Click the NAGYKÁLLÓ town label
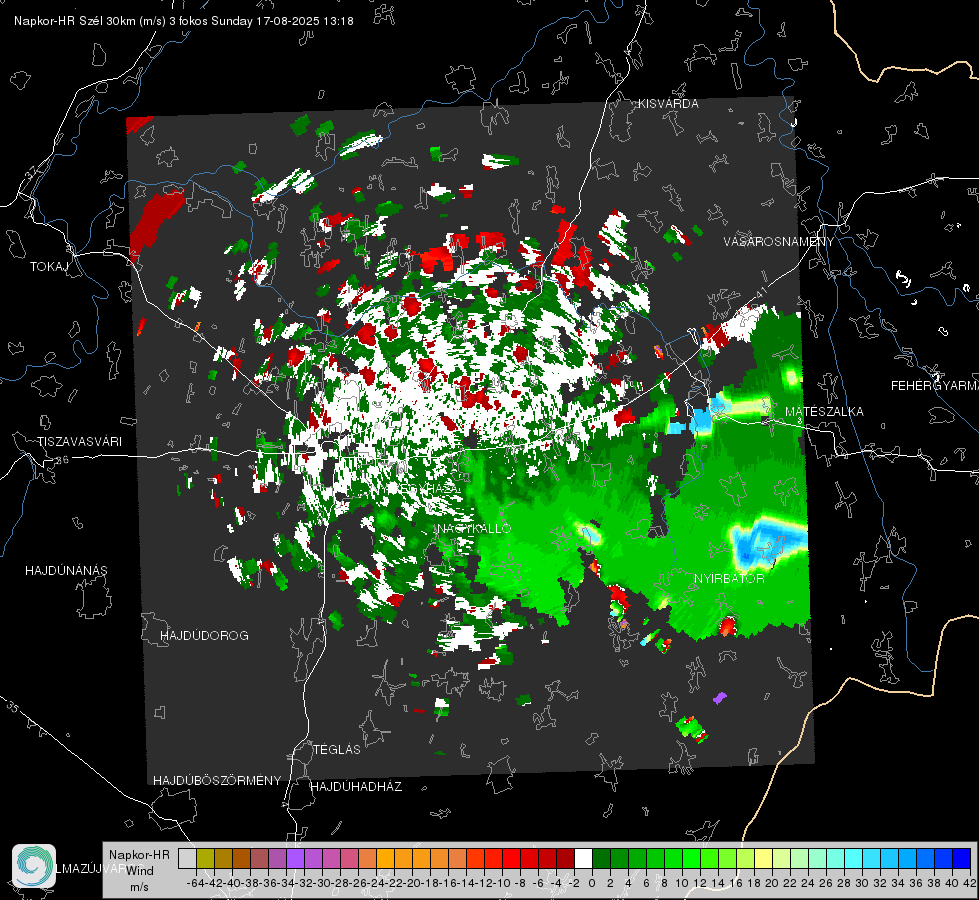The image size is (979, 900). [x=475, y=528]
